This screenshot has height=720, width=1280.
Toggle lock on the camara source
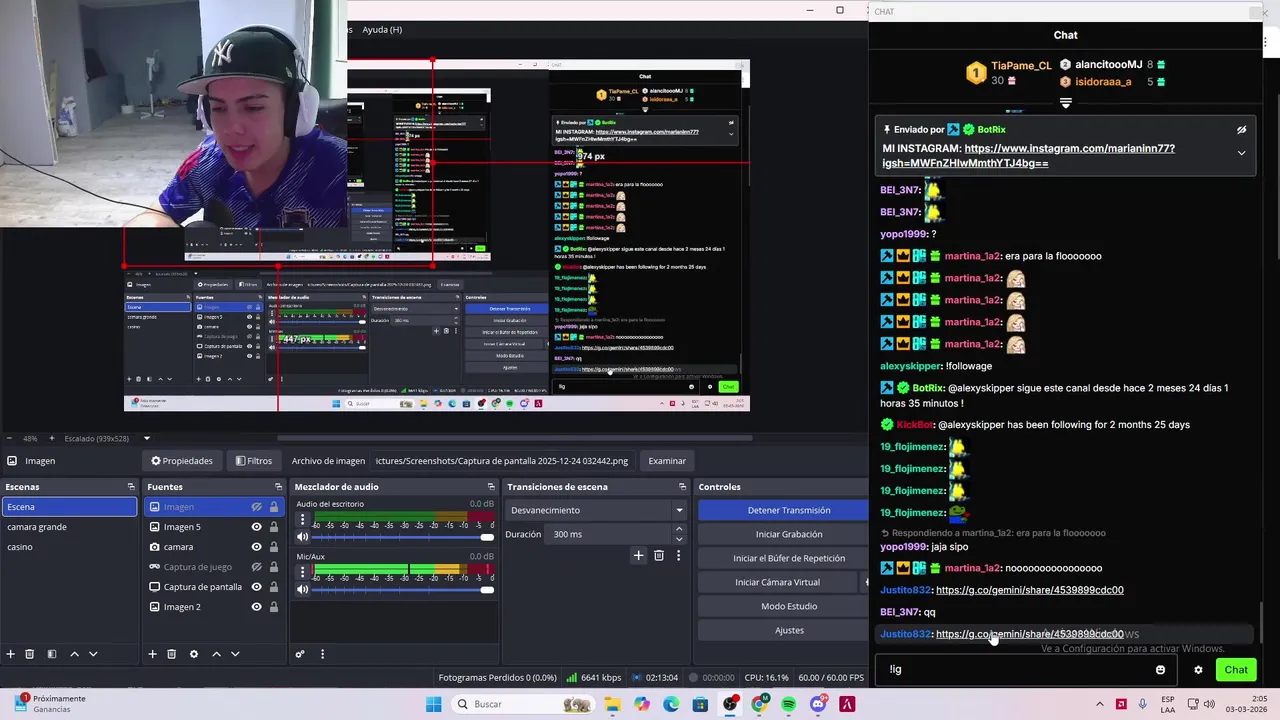tap(273, 547)
